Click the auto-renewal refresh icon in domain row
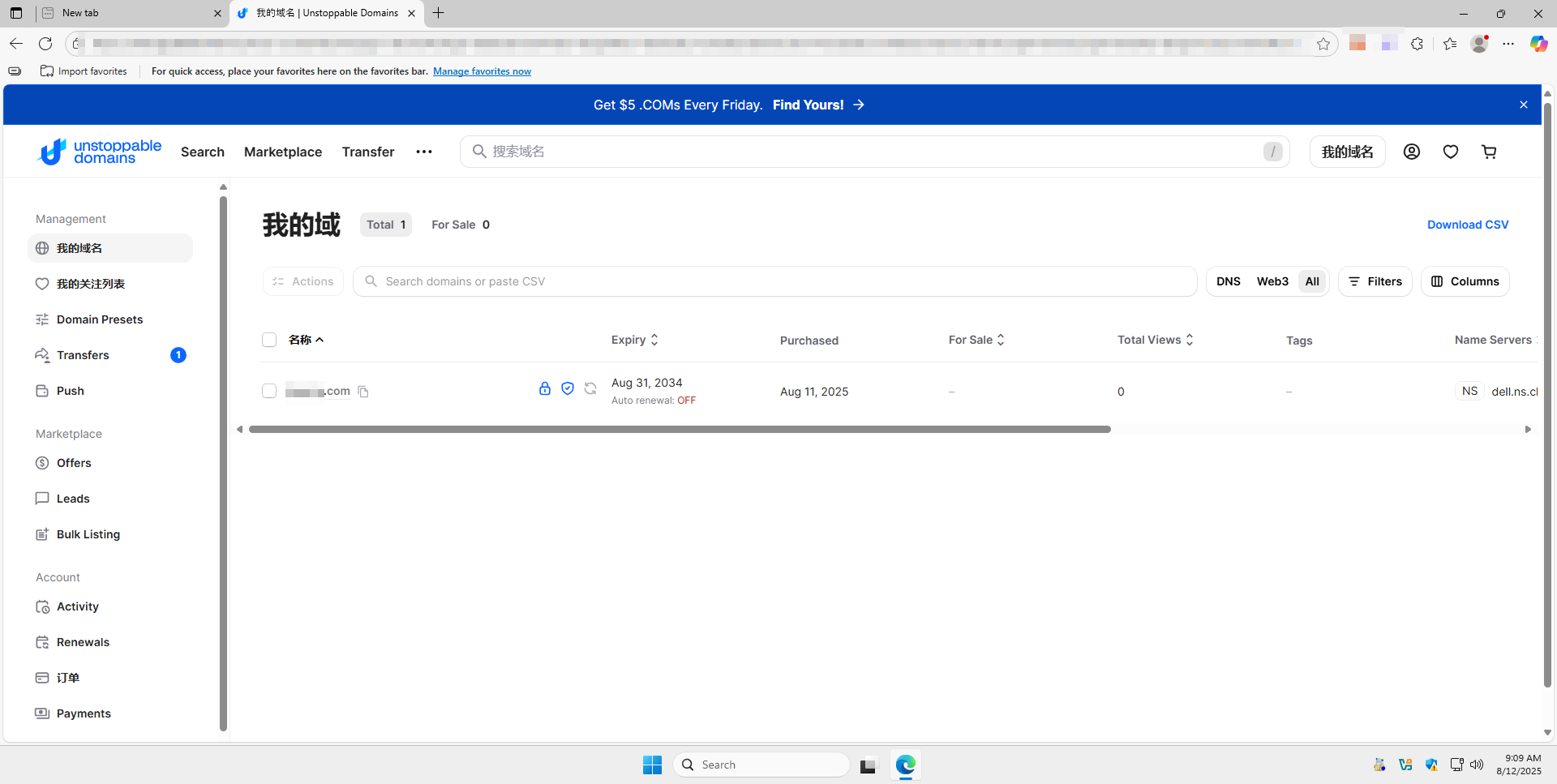This screenshot has width=1557, height=784. 590,389
